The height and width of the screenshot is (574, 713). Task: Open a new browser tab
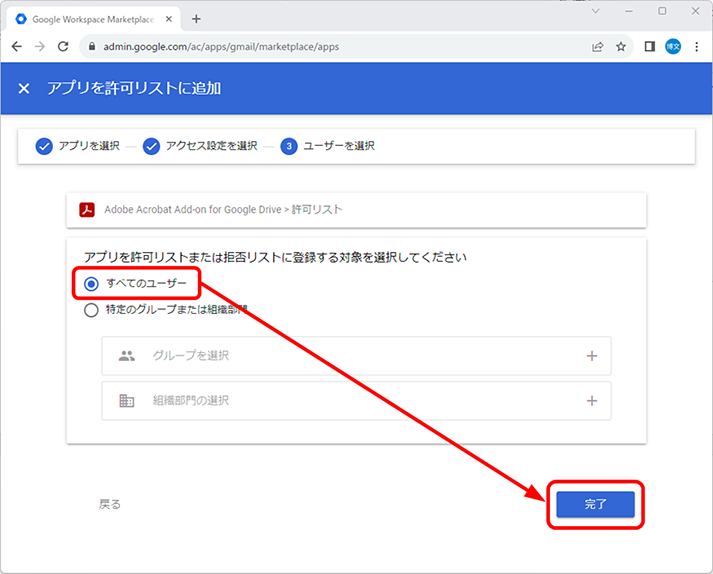[196, 19]
